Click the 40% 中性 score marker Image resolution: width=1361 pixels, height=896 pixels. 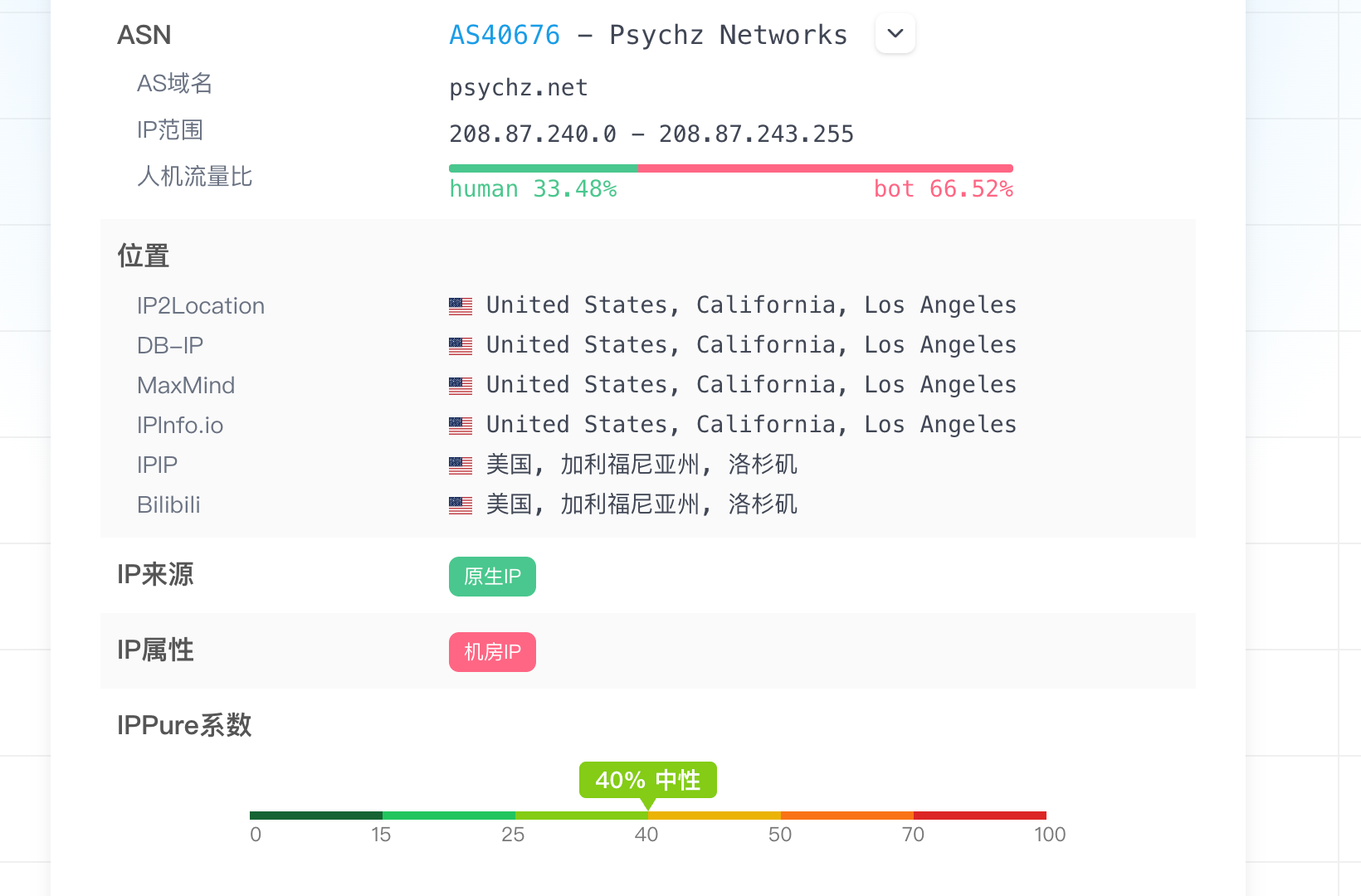click(x=648, y=780)
